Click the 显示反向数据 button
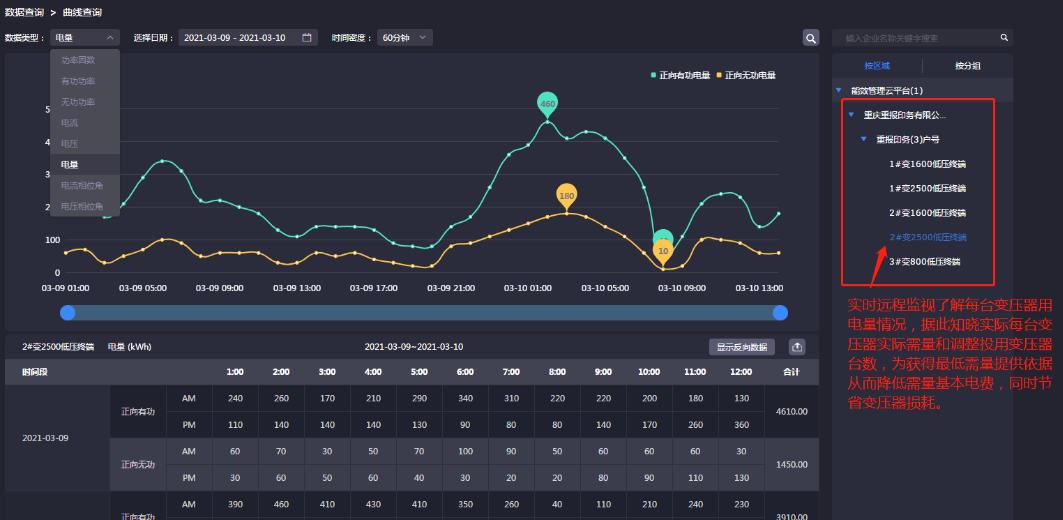1063x520 pixels. [x=742, y=347]
